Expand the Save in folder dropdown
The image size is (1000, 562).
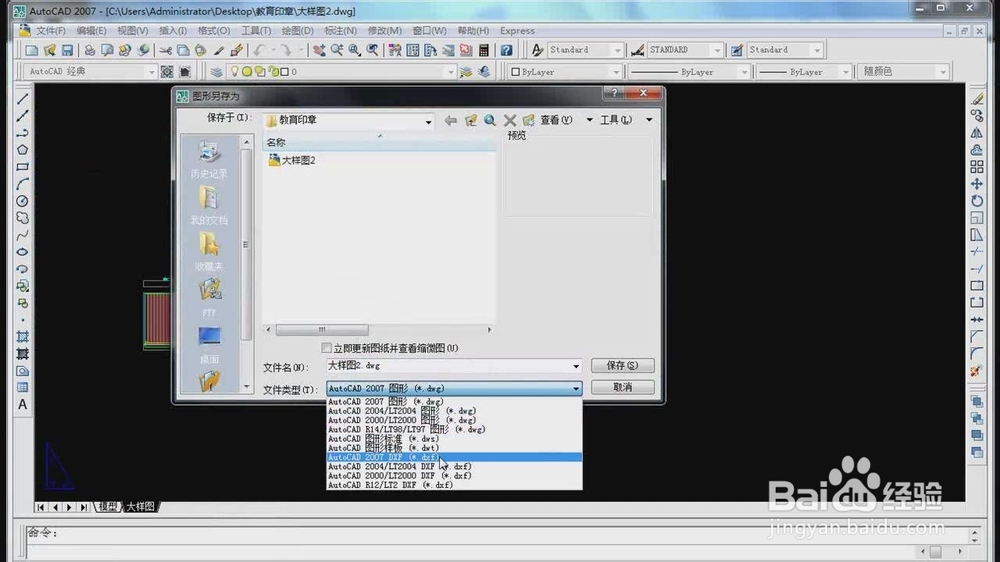[x=429, y=121]
